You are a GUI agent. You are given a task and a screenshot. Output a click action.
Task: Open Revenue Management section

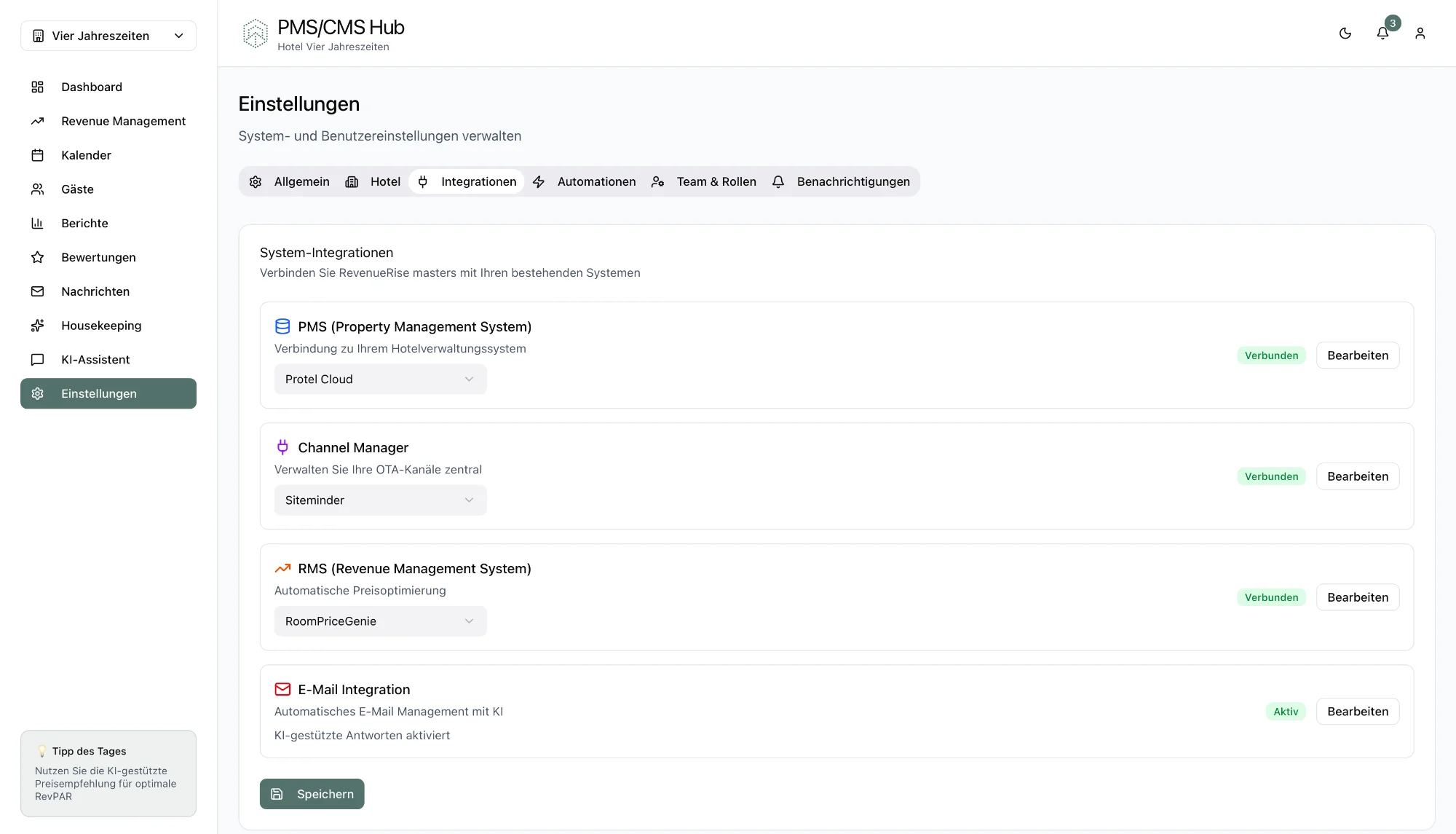pos(123,121)
